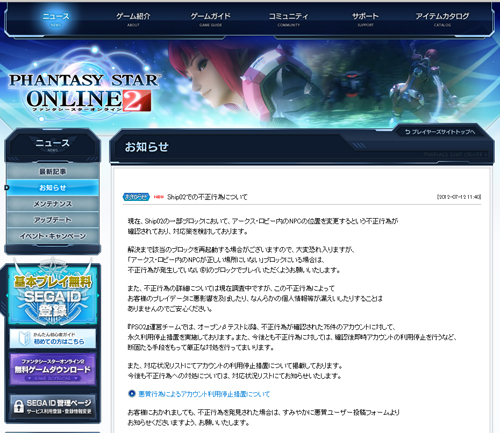Screen dimensions: 500x433
Task: Open the コミュニティ (Community) navigation tab
Action: point(288,19)
